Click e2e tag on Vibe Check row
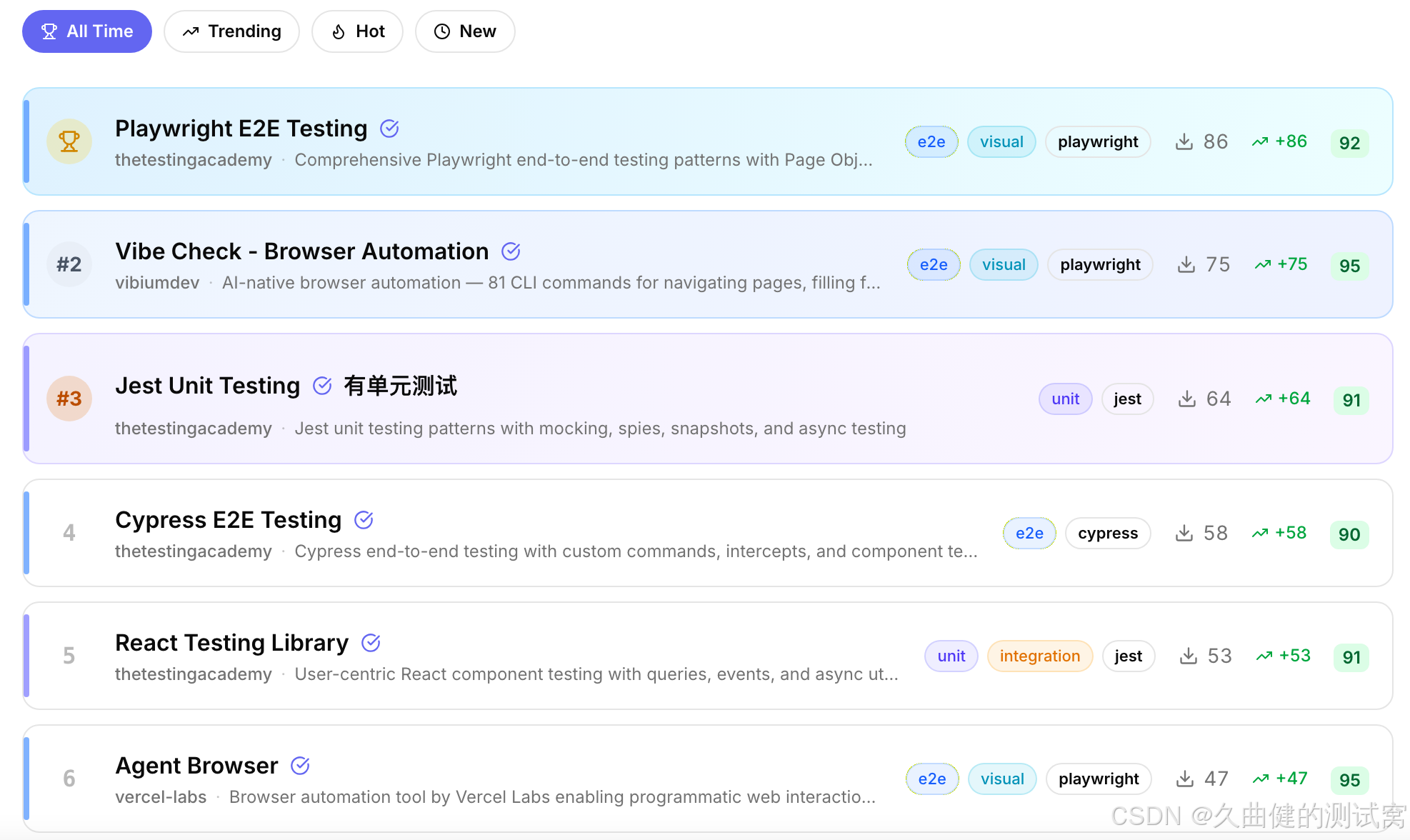This screenshot has width=1410, height=840. click(934, 264)
